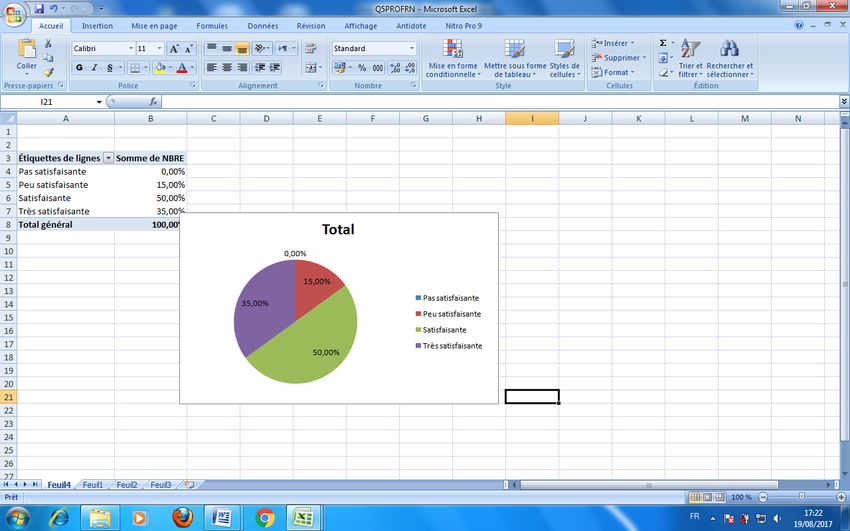Image resolution: width=850 pixels, height=531 pixels.
Task: Toggle align text right
Action: click(x=242, y=67)
